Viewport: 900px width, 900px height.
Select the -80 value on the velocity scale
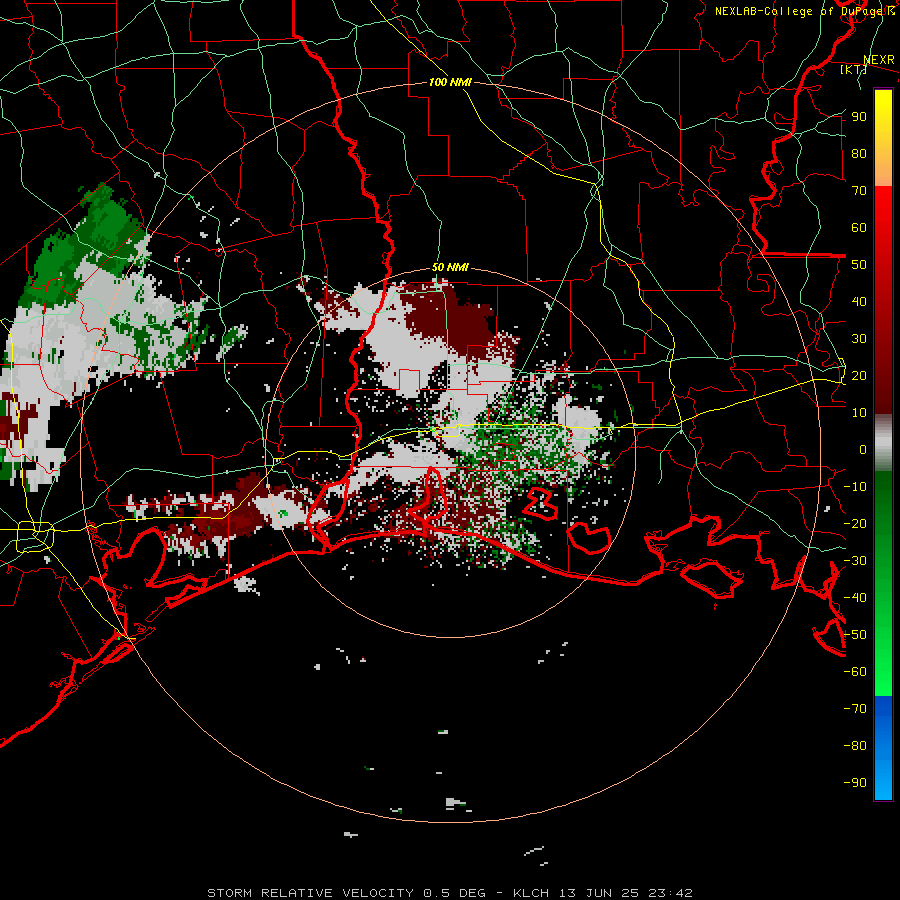(855, 746)
